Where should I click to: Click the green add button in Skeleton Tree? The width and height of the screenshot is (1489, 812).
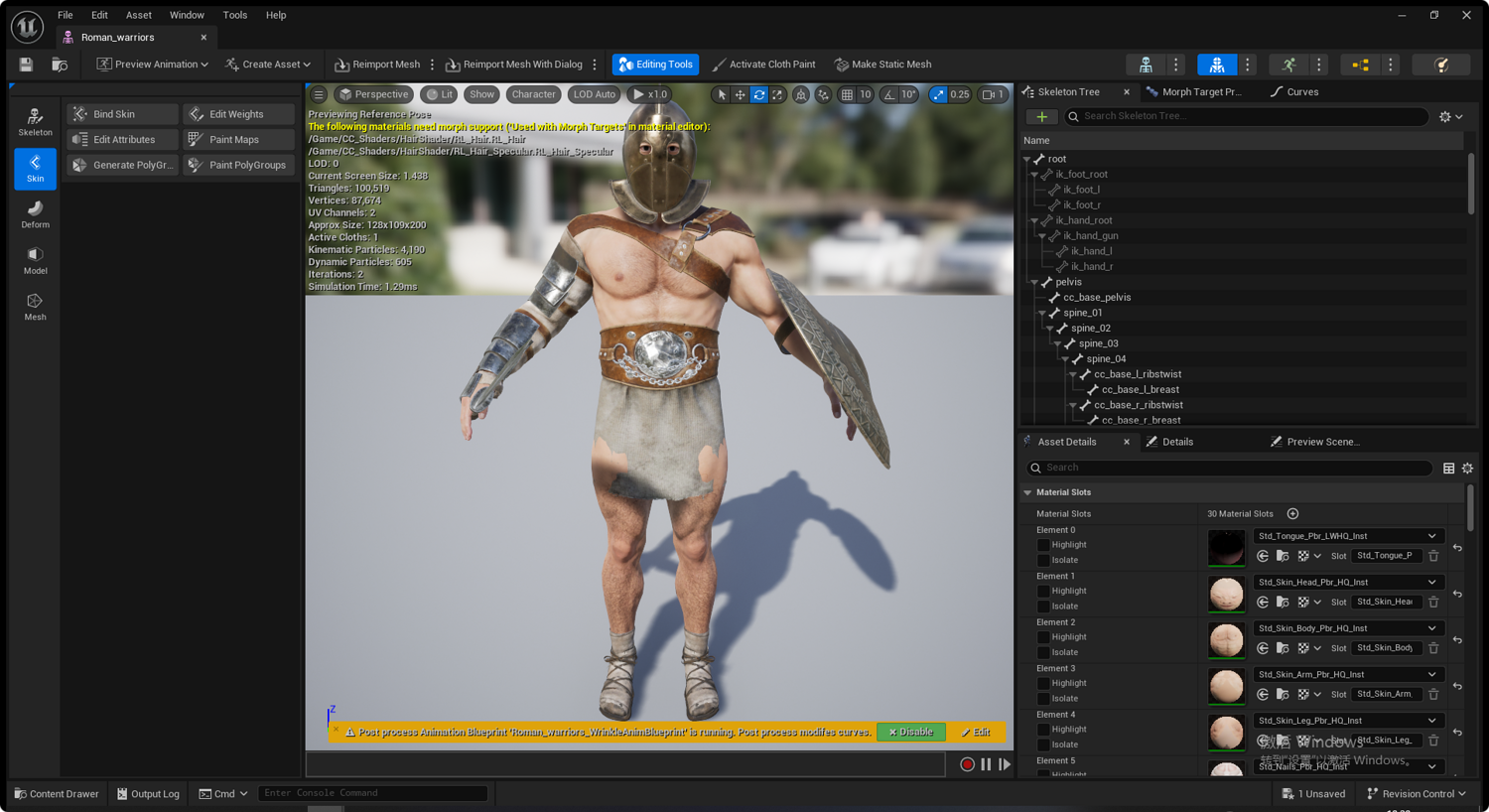1042,116
